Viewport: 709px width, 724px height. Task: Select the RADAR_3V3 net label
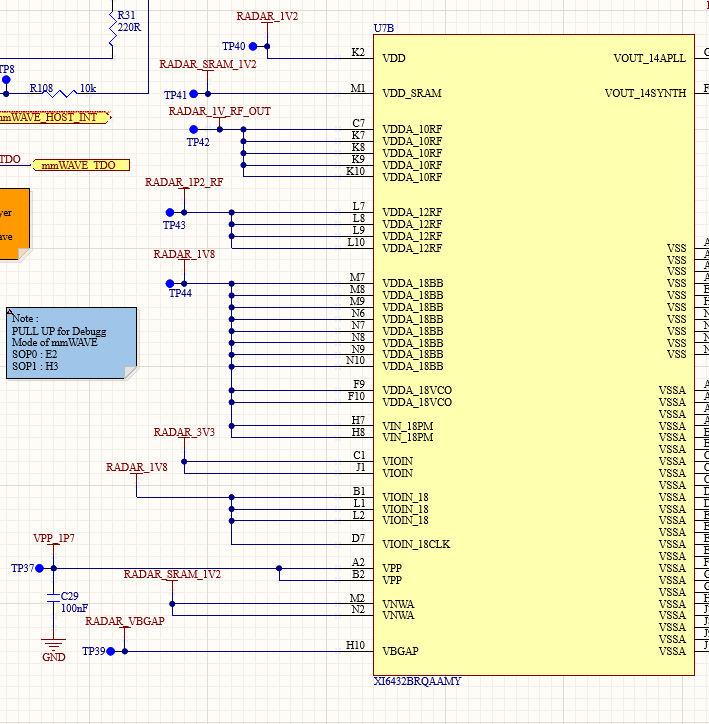tap(184, 432)
